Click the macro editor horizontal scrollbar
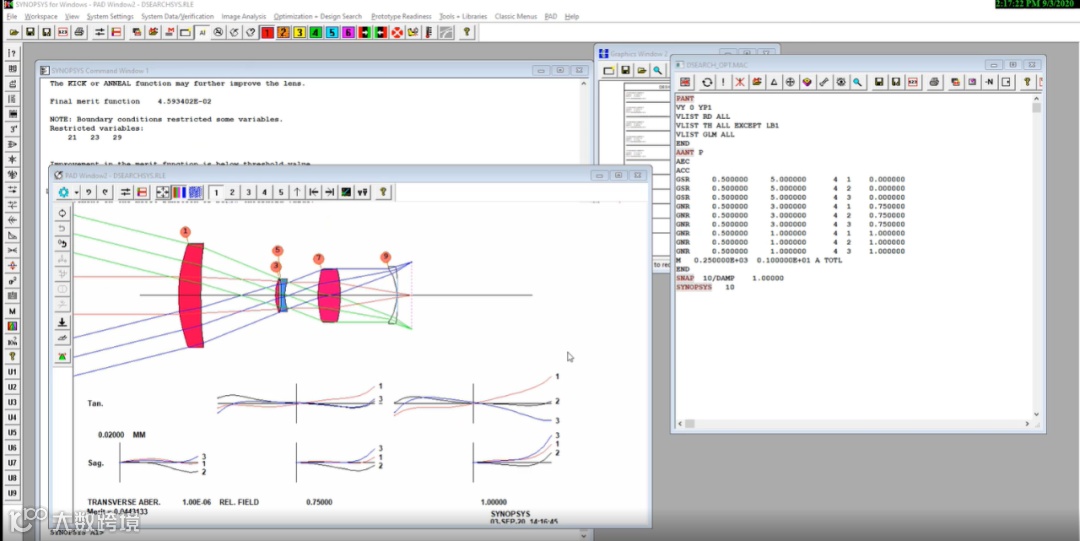 pos(853,424)
